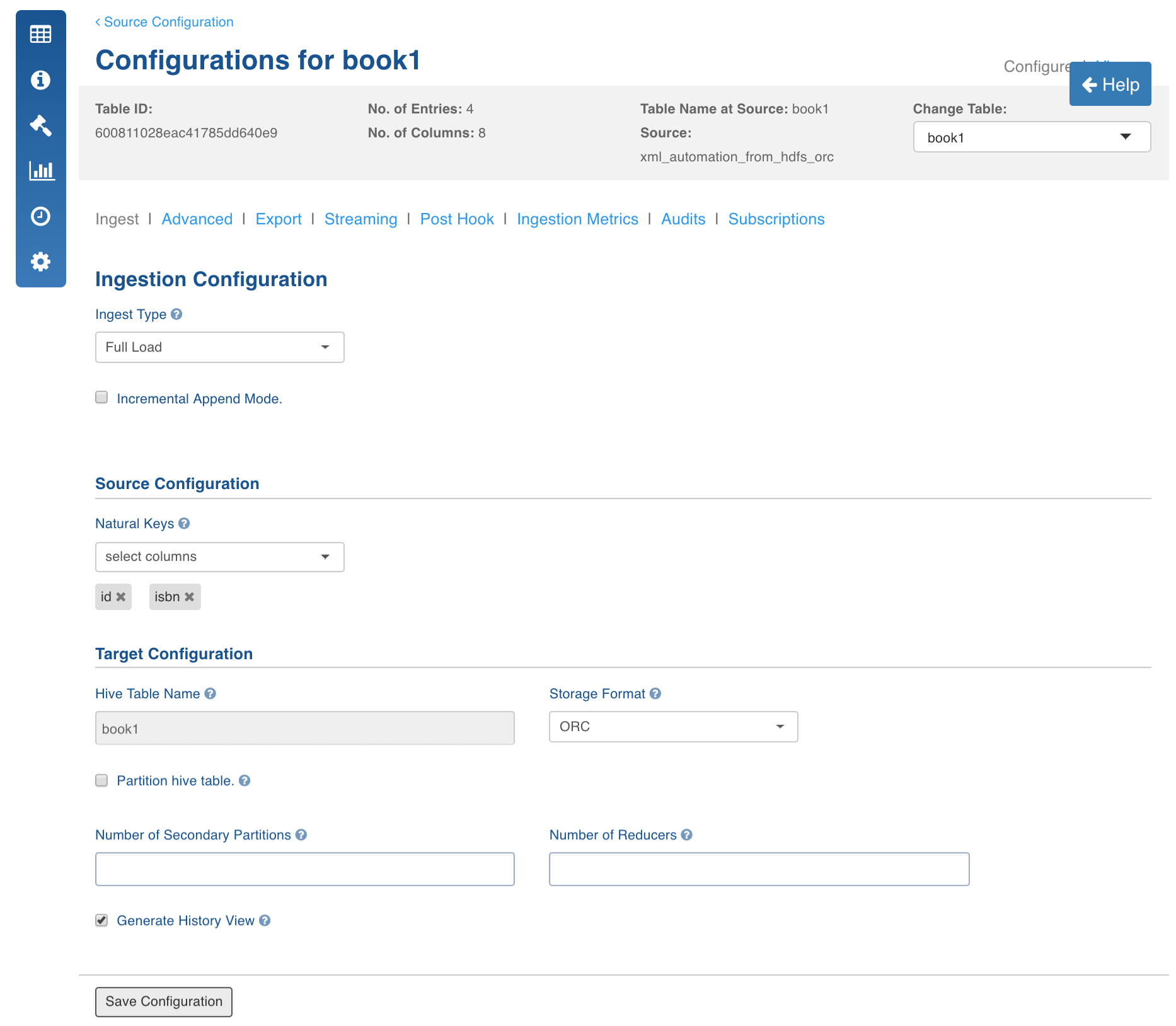Image resolution: width=1176 pixels, height=1026 pixels.
Task: Click help icon for Number of Reducers
Action: (687, 834)
